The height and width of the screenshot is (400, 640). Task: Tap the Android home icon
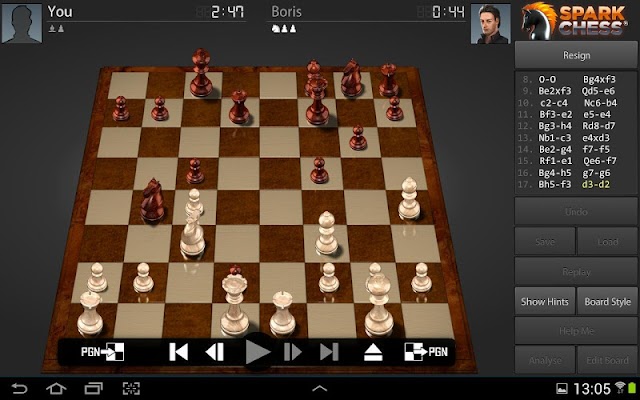[56, 388]
